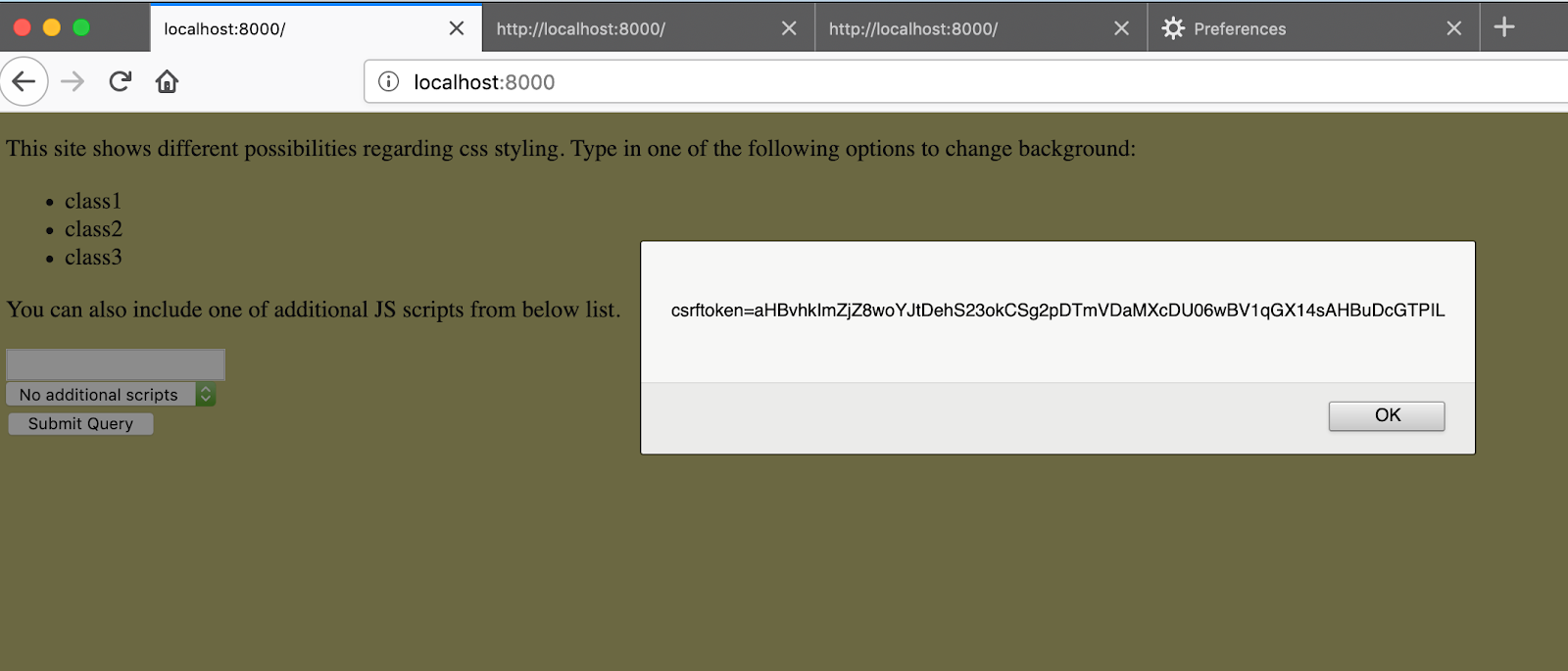This screenshot has width=1568, height=671.
Task: Click the forward navigation arrow
Action: click(73, 81)
